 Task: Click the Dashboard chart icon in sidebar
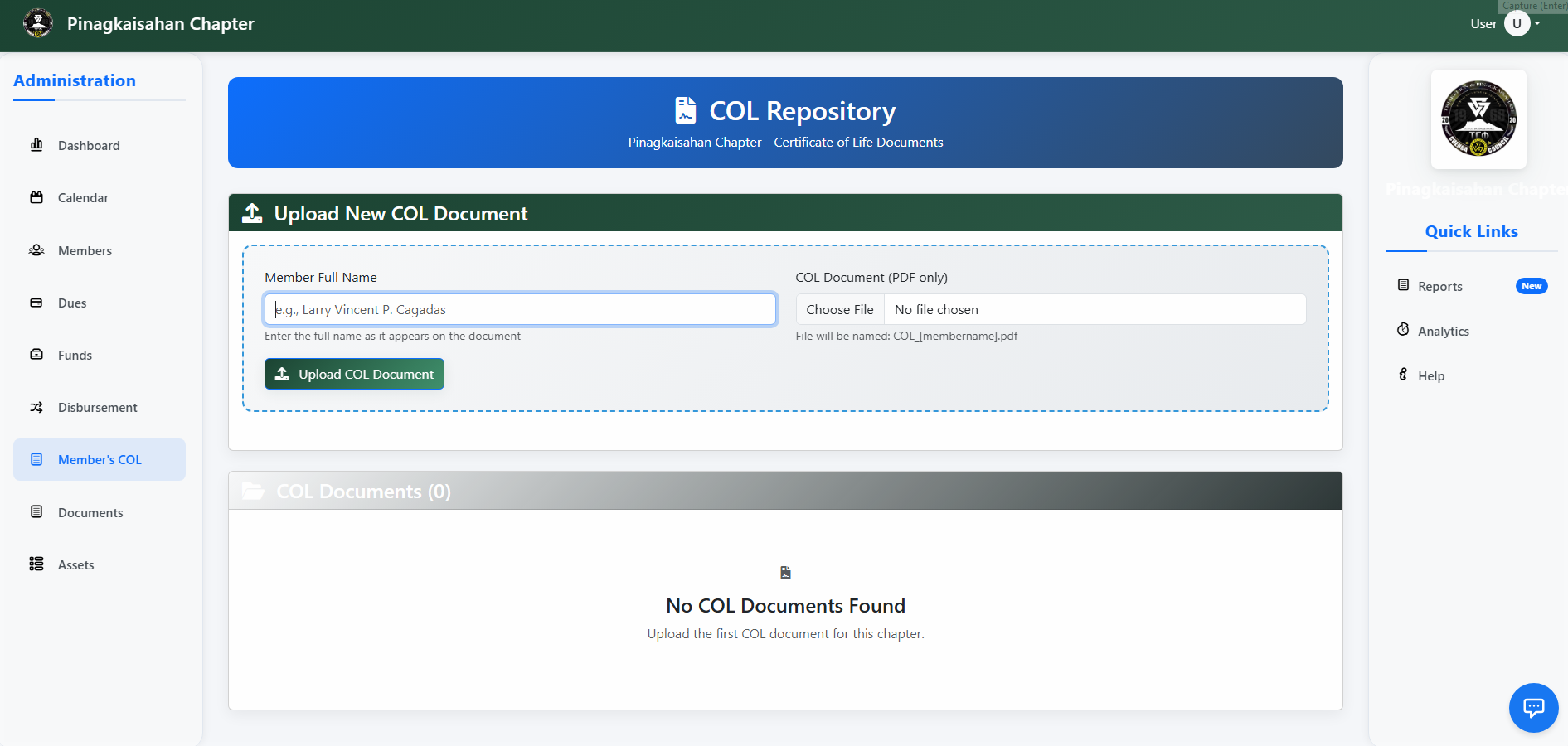pyautogui.click(x=36, y=145)
